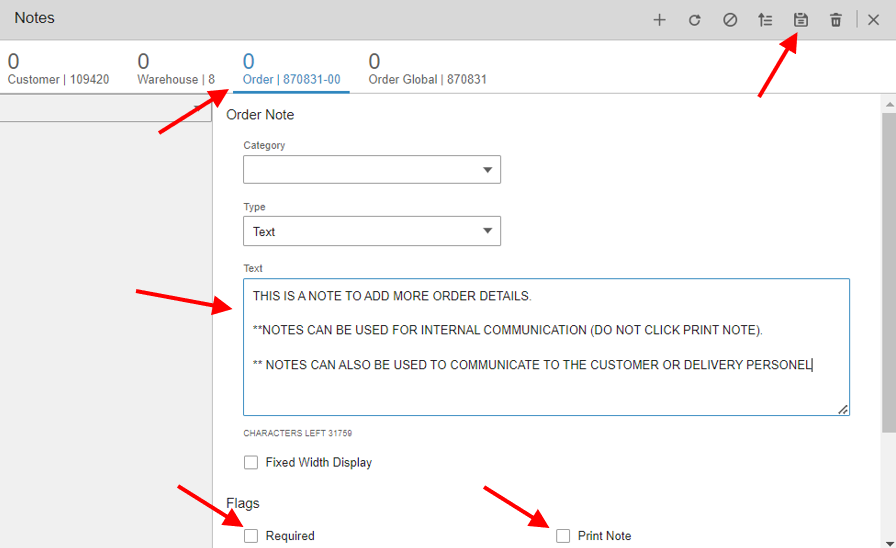
Task: Select the Order 870831-00 tab
Action: click(291, 69)
